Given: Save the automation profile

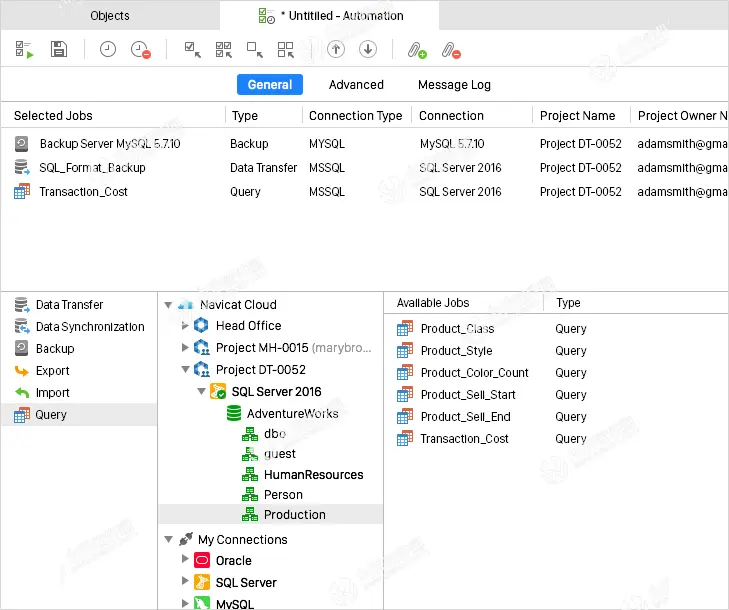Looking at the screenshot, I should (x=59, y=49).
